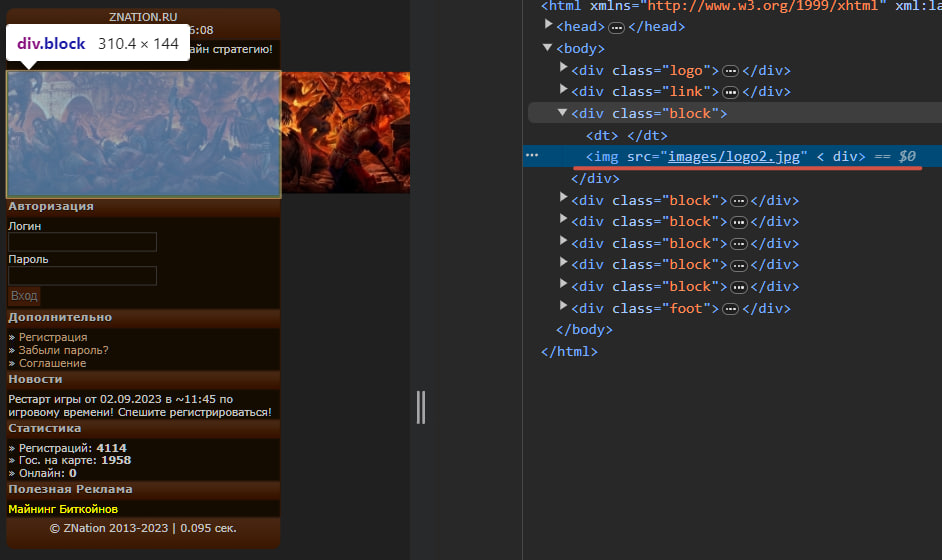Collapse the opened div class="block" node

click(x=564, y=113)
